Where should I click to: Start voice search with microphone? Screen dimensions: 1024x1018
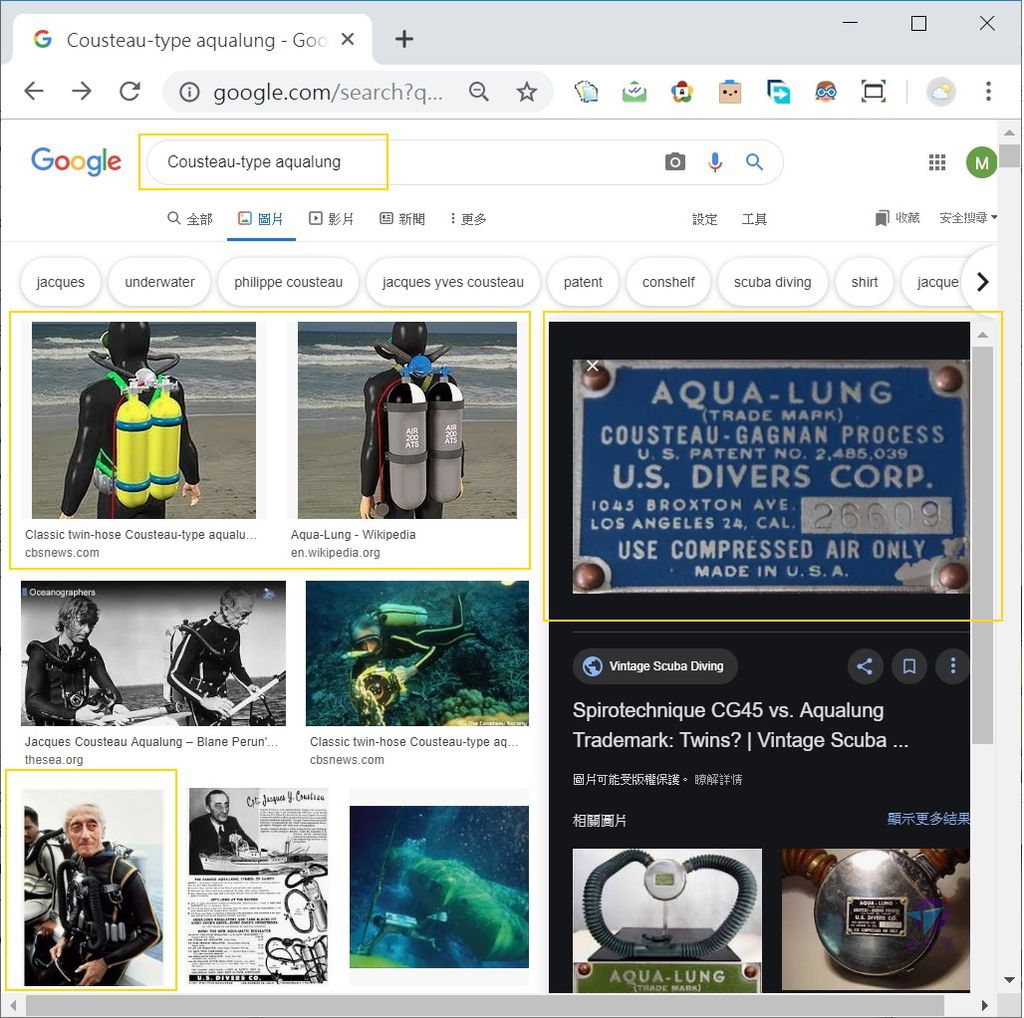coord(715,162)
